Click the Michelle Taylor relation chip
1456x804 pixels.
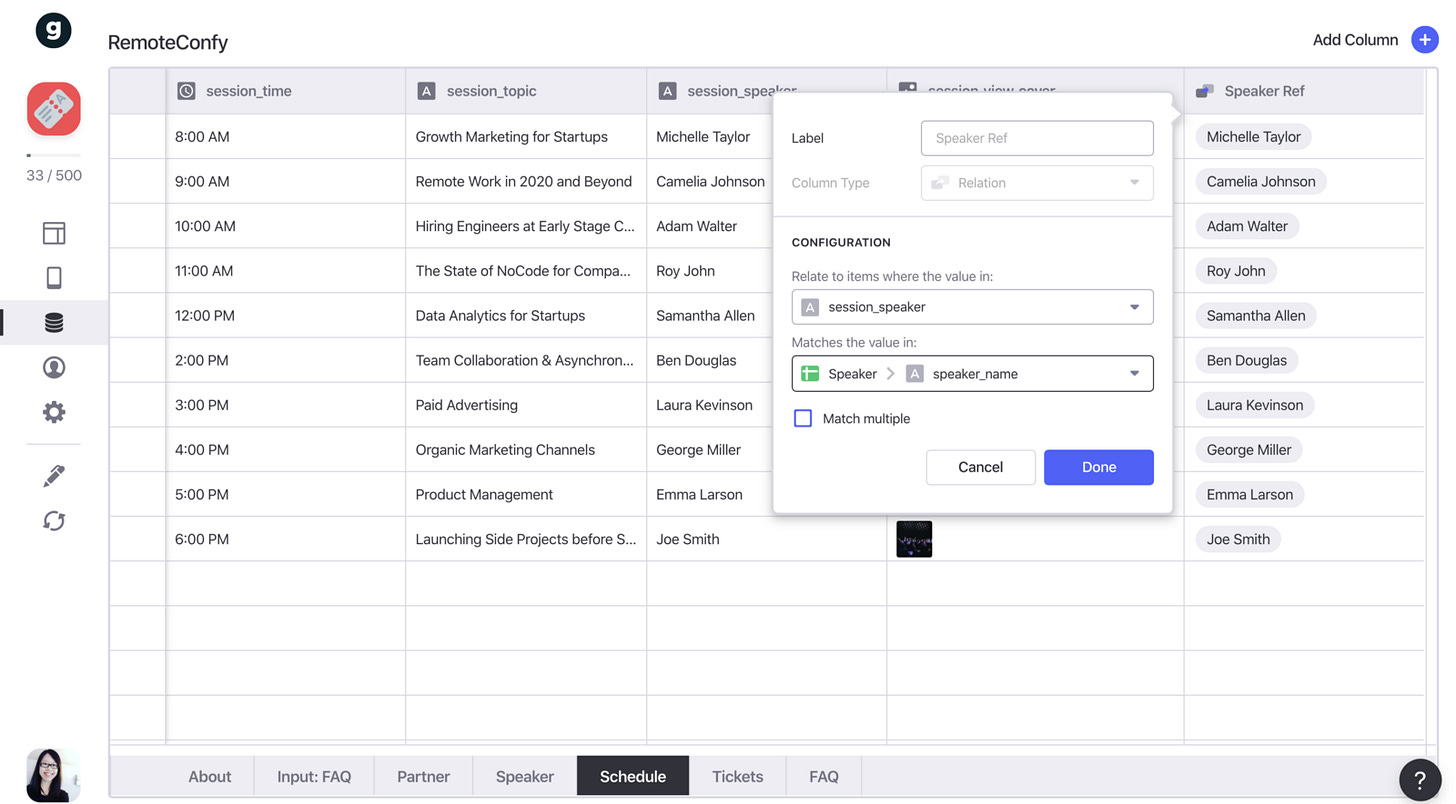coord(1253,137)
